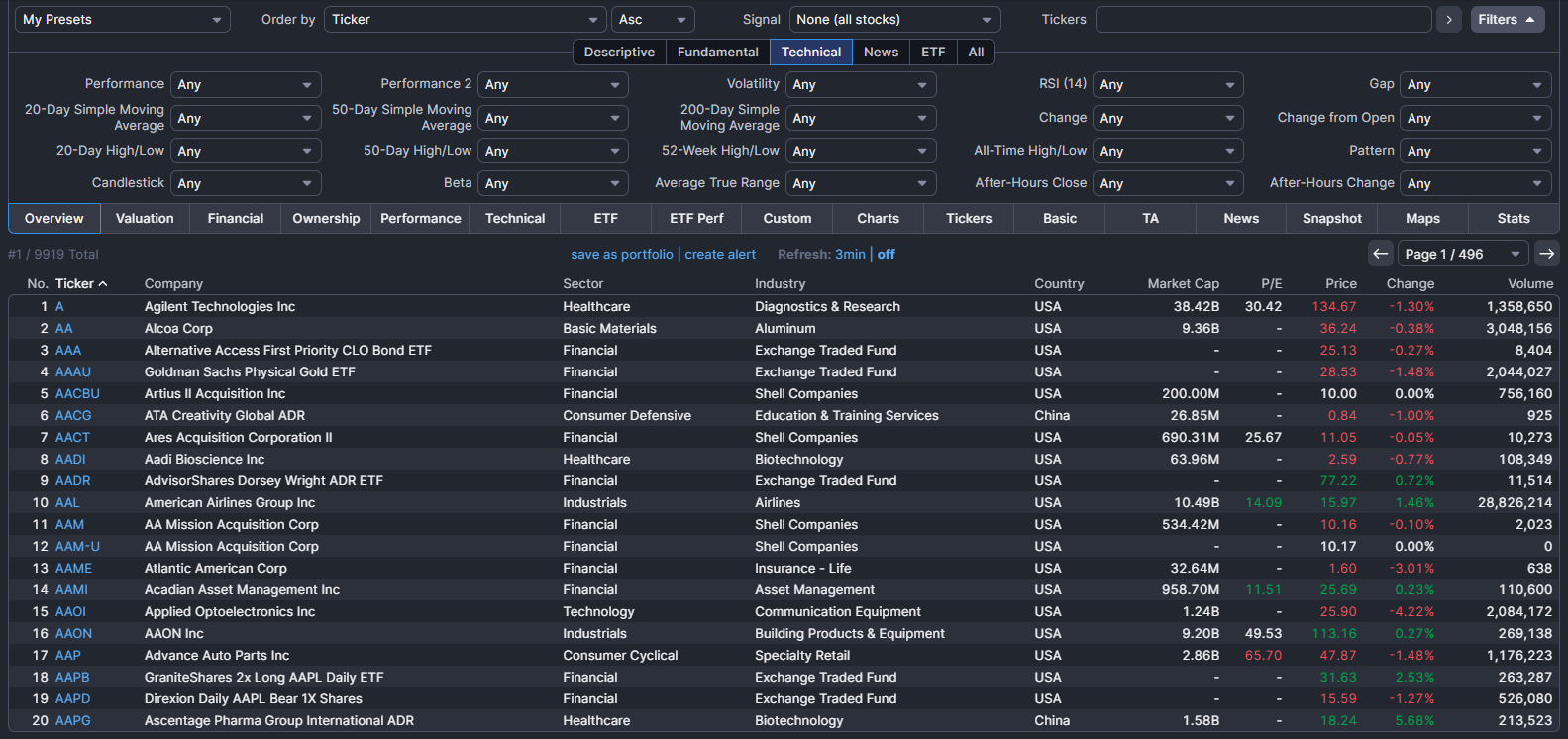Open ticker AAL link
Viewport: 1568px width, 739px height.
tap(67, 503)
